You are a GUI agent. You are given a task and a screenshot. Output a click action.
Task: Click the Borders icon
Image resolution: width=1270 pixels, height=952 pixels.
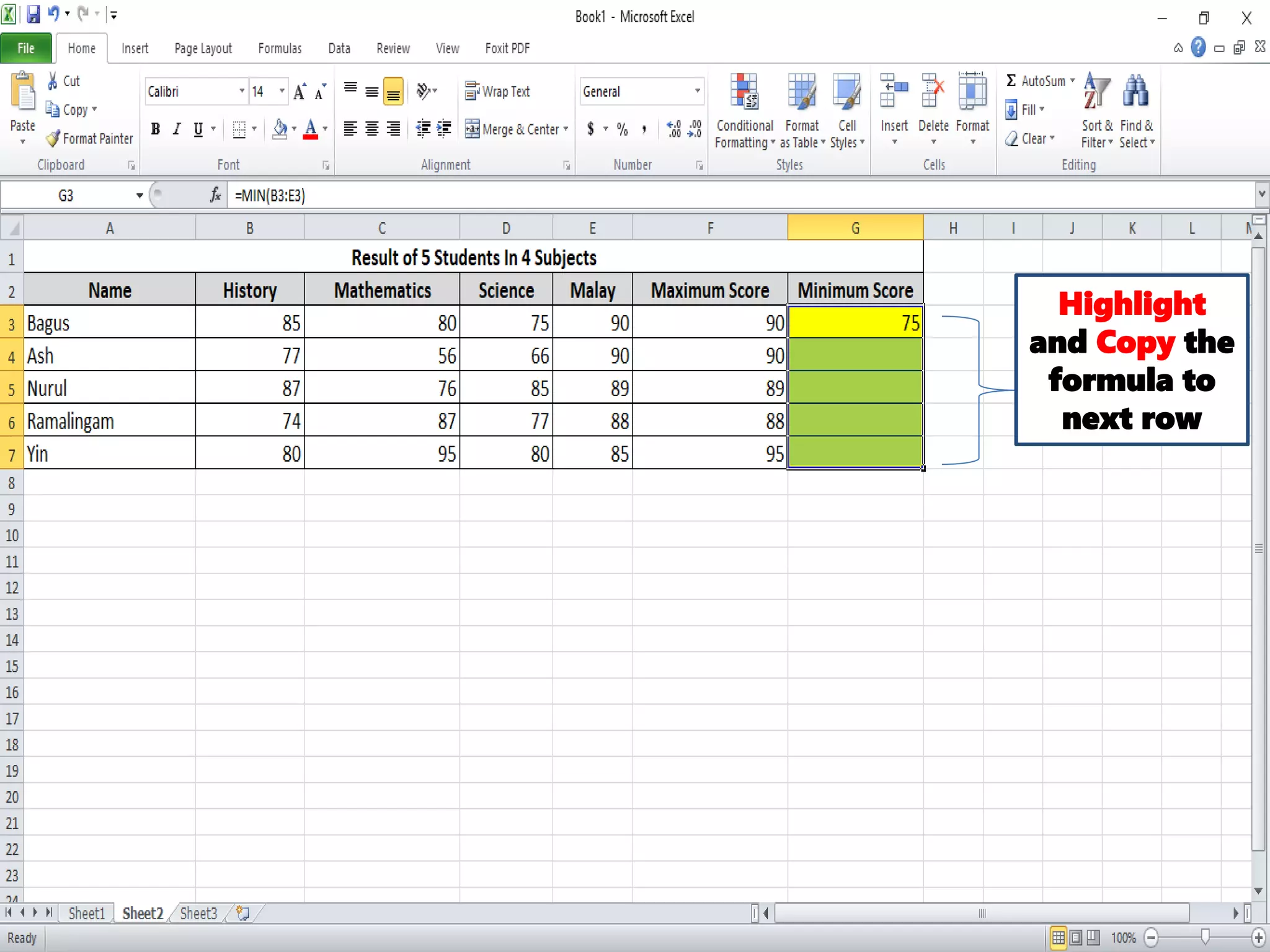pos(239,129)
